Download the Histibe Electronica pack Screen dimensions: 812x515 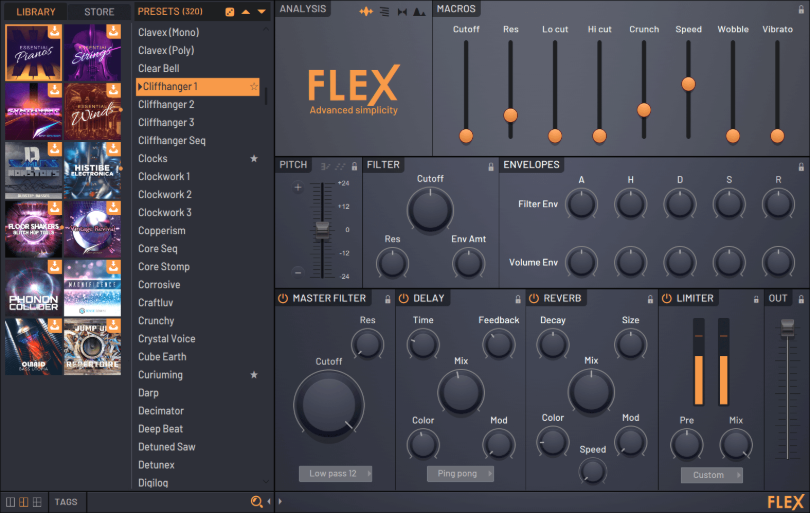(113, 149)
